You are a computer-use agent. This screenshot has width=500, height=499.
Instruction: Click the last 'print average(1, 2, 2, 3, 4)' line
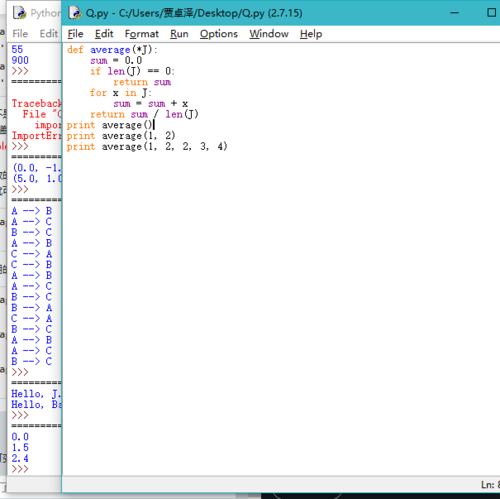[x=147, y=146]
